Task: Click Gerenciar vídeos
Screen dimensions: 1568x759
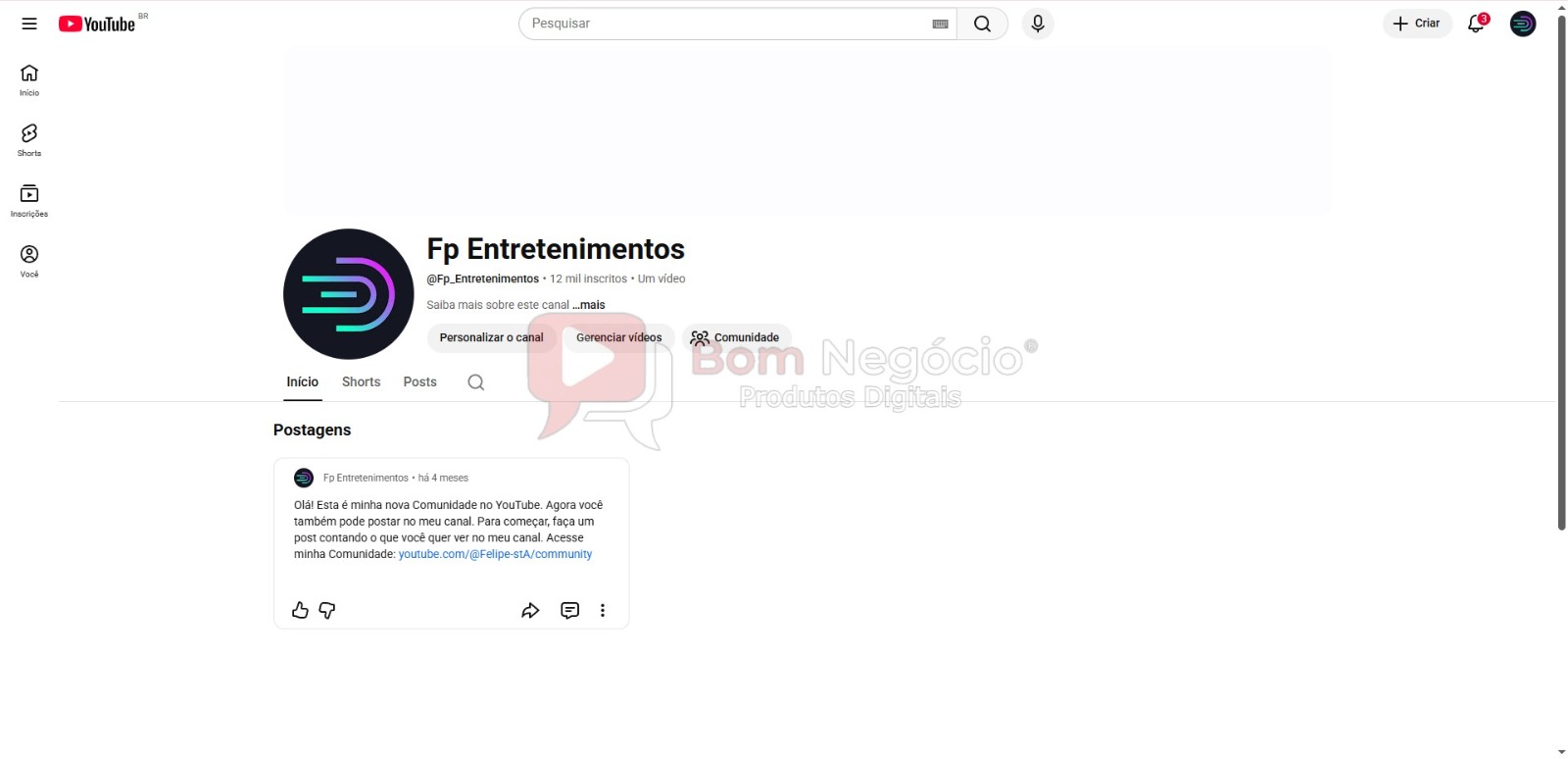Action: pos(619,337)
